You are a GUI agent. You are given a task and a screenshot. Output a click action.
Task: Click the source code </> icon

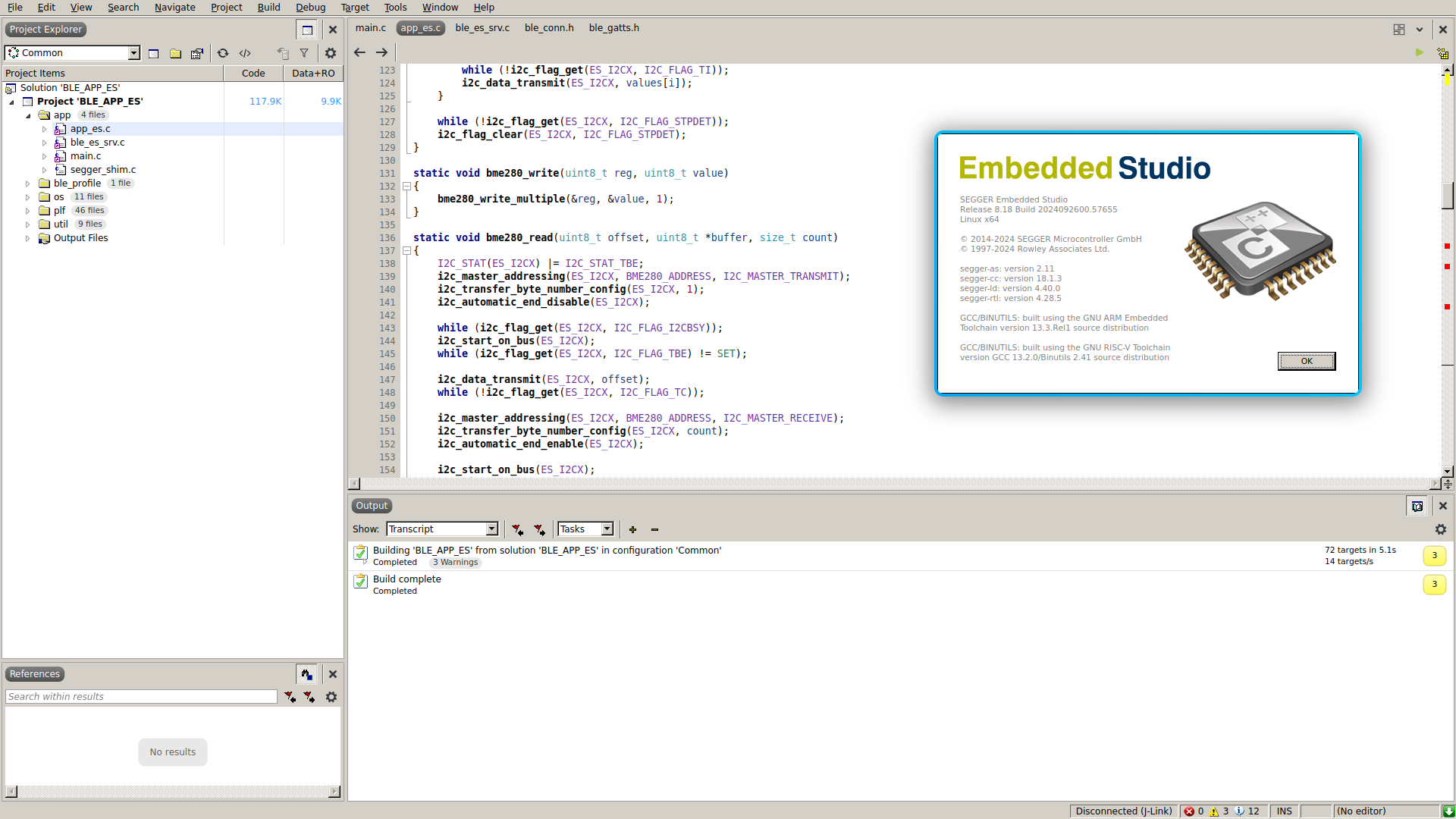pos(245,53)
